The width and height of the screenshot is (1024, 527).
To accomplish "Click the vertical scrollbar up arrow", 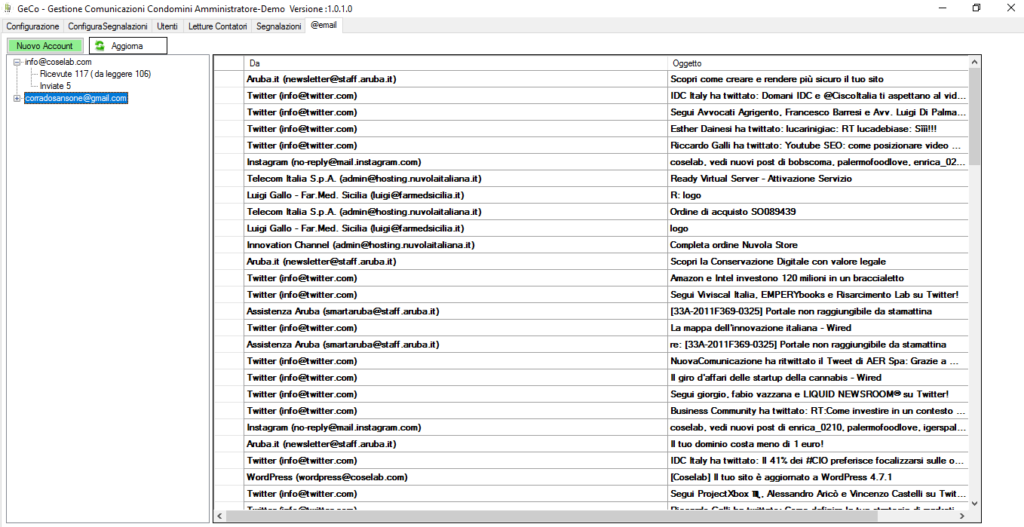I will 975,62.
